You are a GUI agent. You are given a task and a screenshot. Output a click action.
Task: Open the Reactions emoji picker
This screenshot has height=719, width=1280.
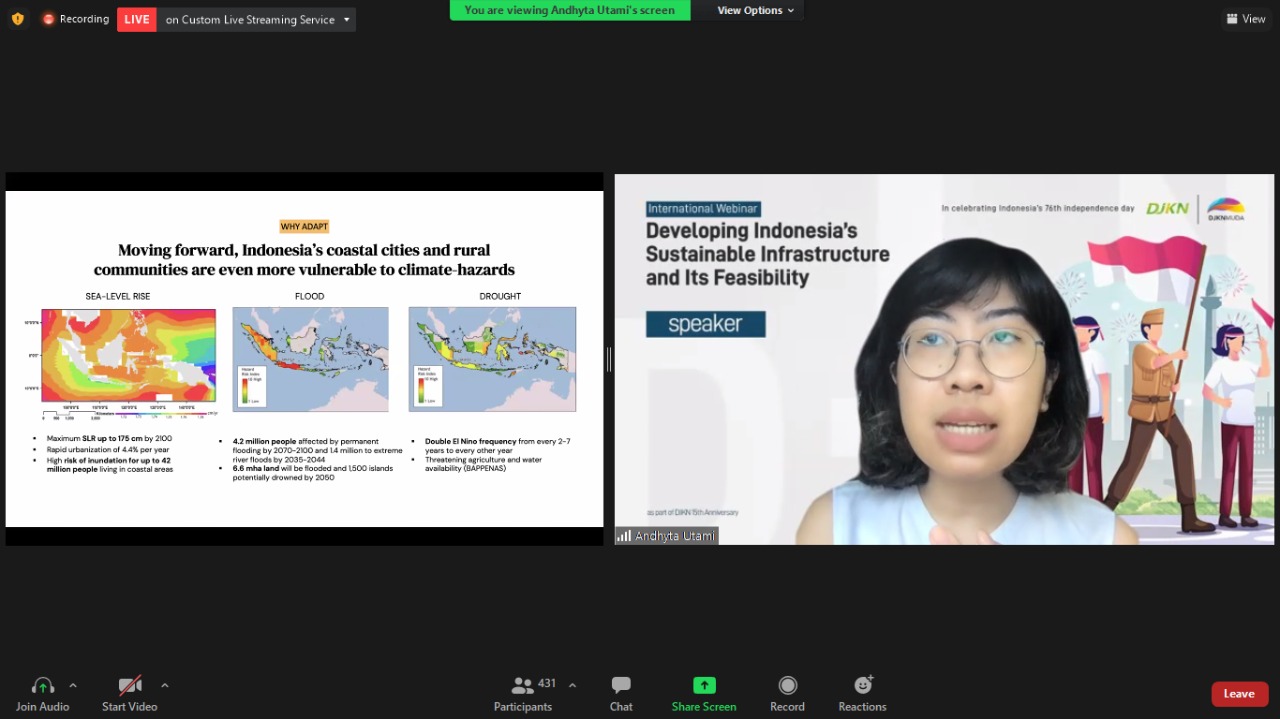(x=862, y=686)
